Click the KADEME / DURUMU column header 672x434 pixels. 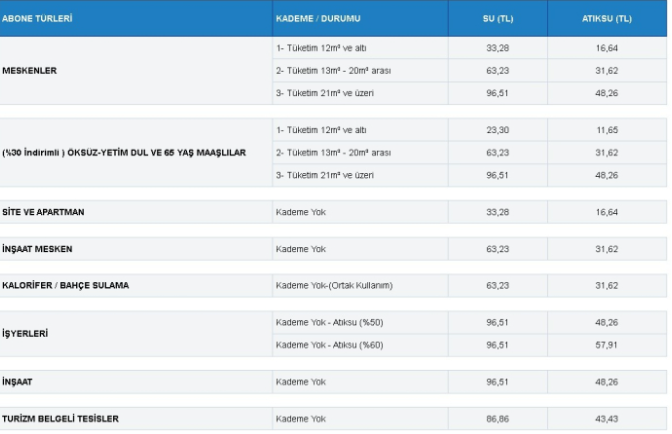pos(317,19)
